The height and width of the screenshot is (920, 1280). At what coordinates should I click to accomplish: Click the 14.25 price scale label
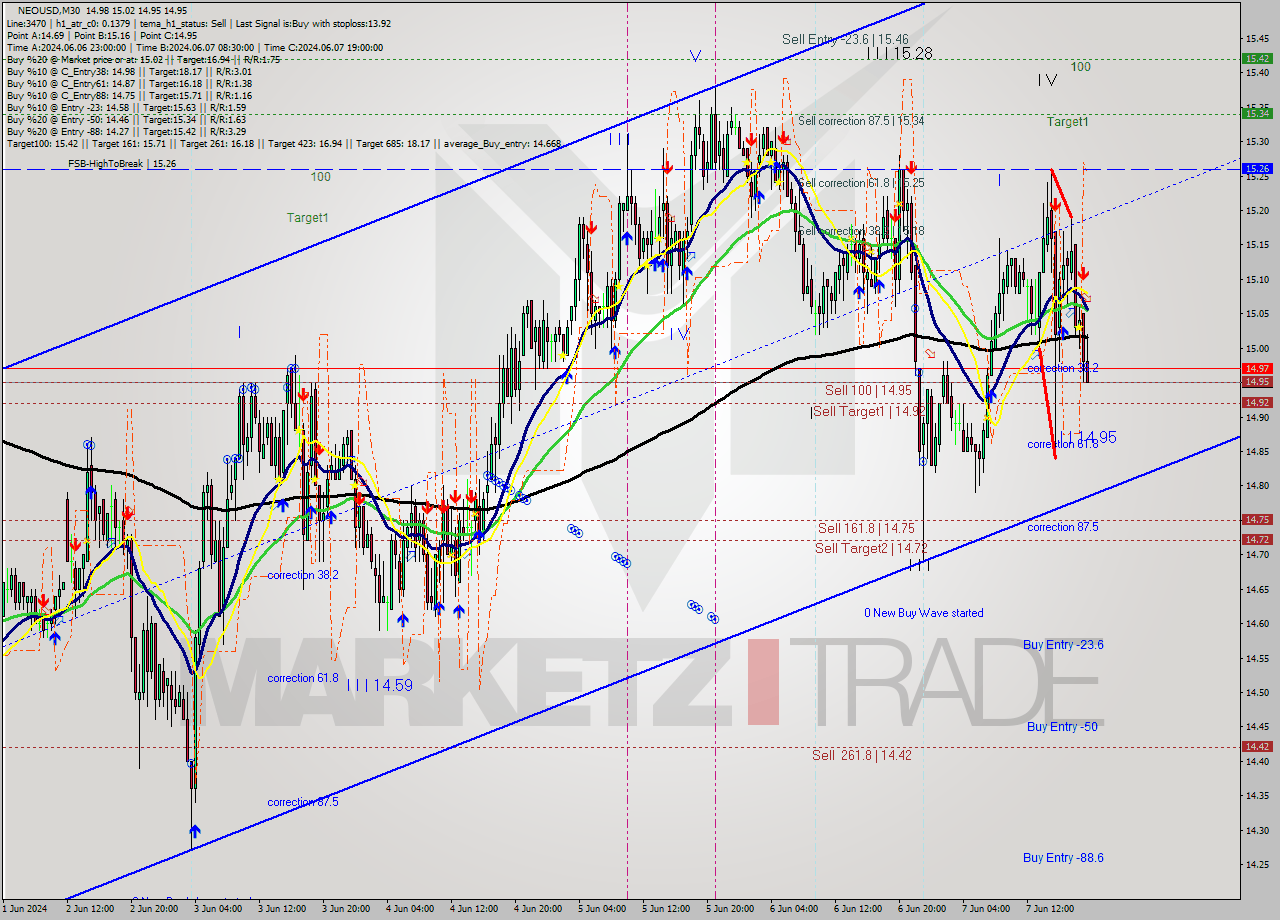pyautogui.click(x=1257, y=865)
